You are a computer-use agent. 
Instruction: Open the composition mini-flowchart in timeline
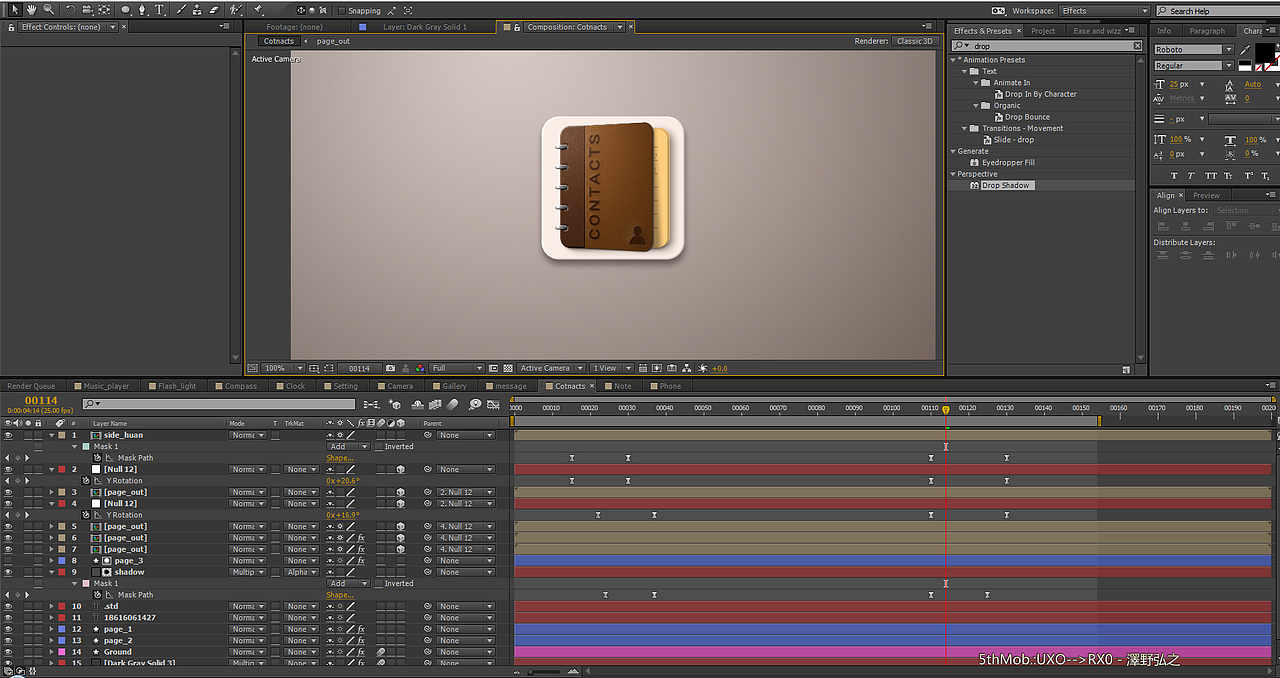(372, 404)
